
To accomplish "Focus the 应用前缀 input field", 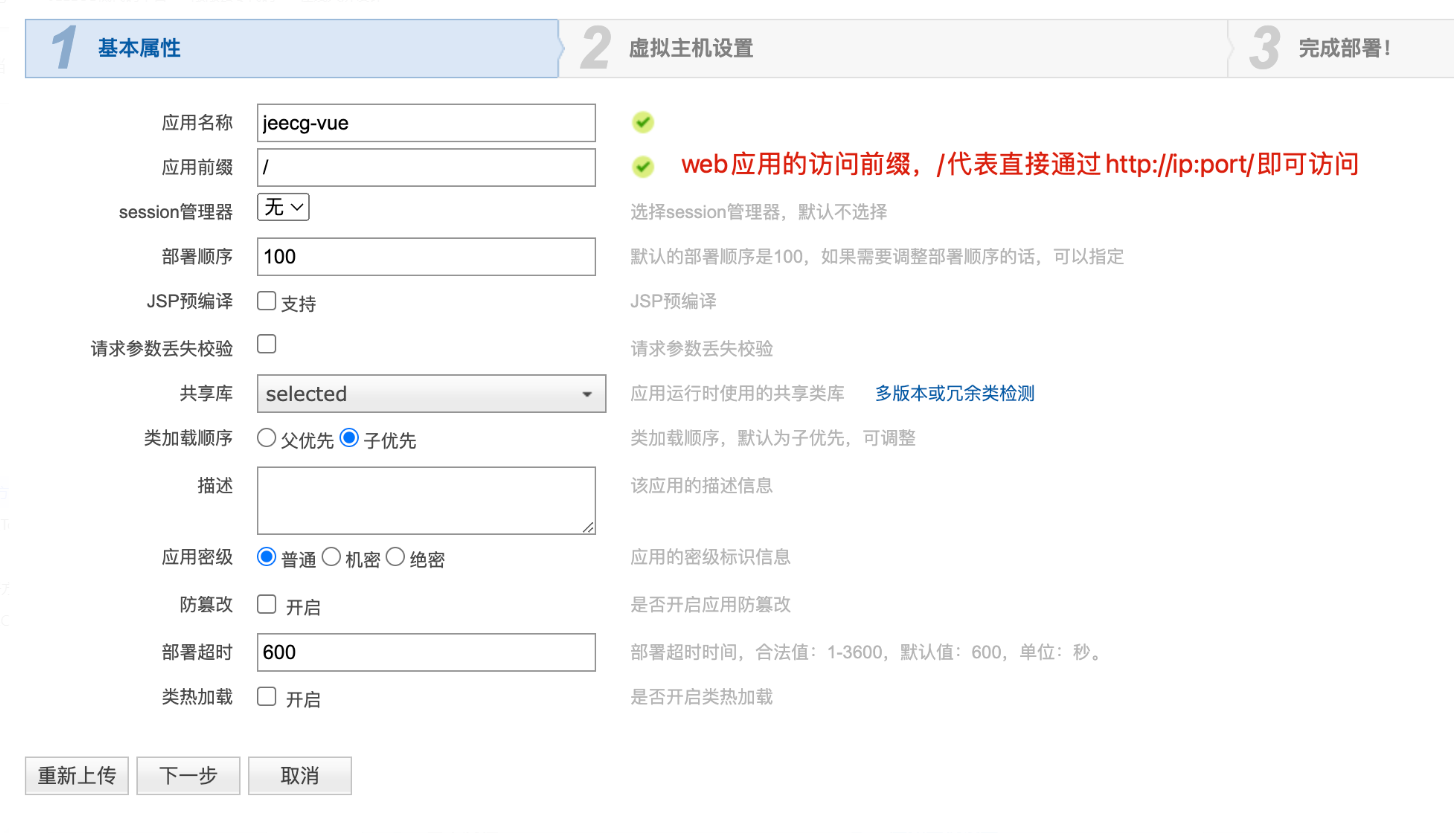I will click(426, 167).
